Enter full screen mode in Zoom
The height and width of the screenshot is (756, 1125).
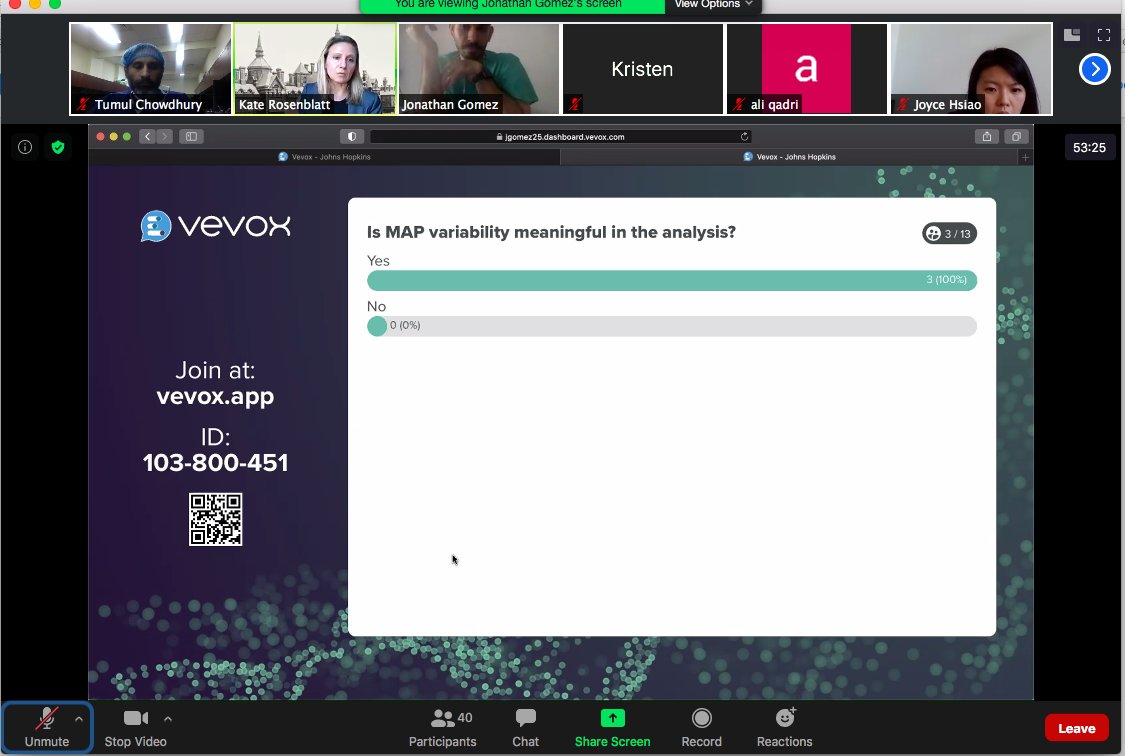(1104, 34)
